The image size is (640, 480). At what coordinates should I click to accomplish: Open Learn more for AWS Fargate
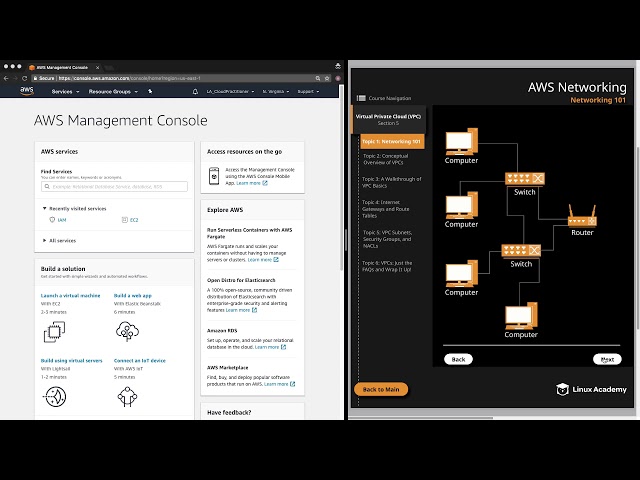point(263,260)
